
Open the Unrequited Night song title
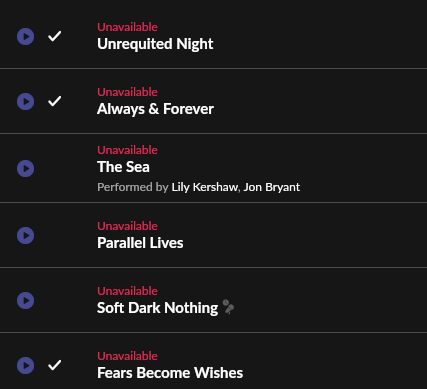(155, 44)
